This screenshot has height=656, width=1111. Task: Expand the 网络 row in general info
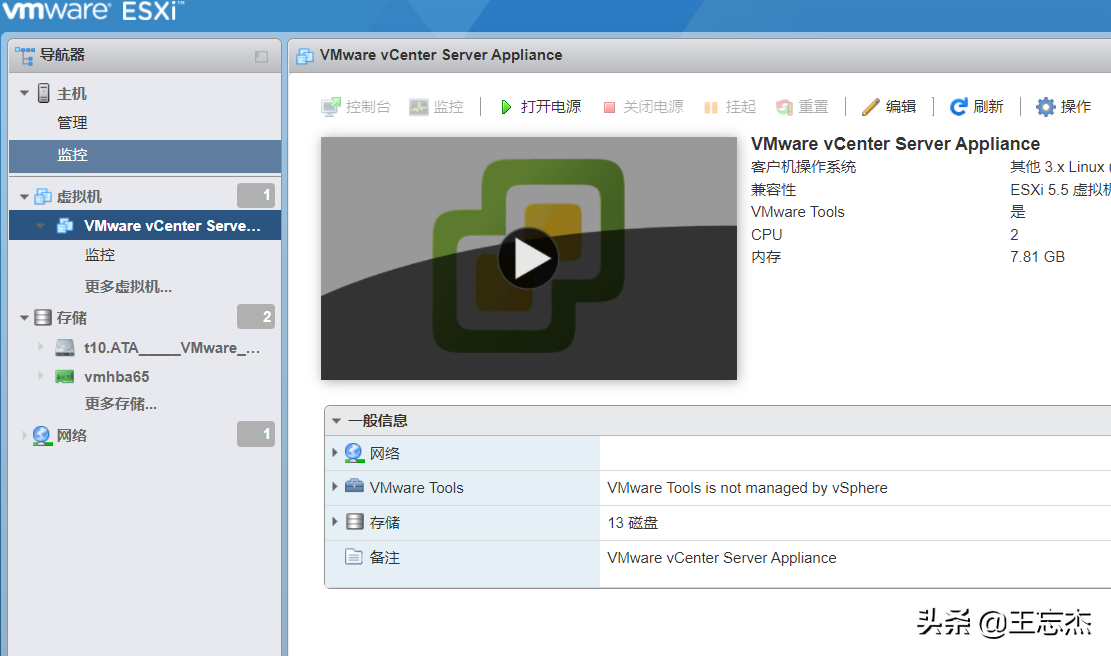[334, 452]
